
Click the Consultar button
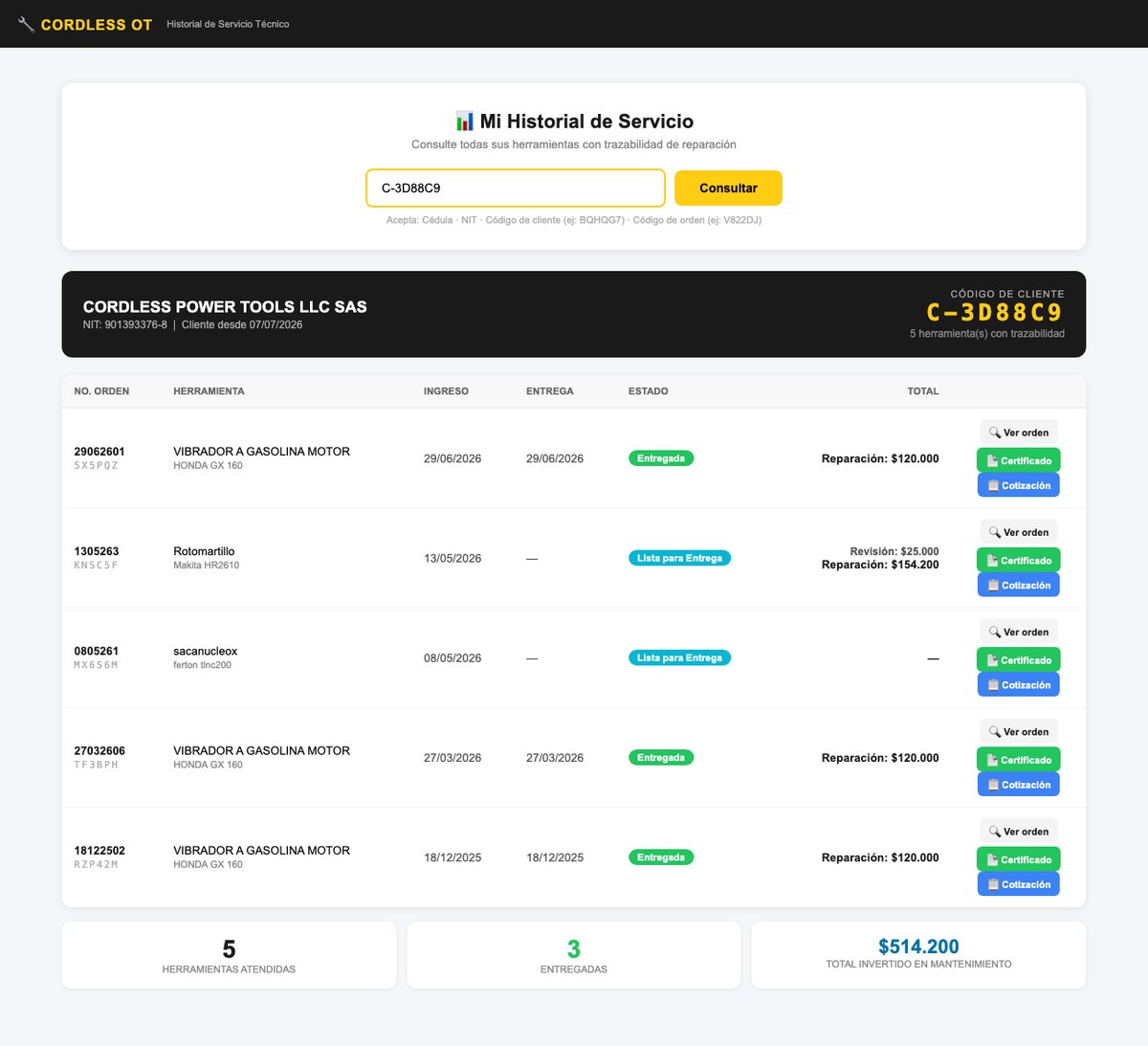pyautogui.click(x=728, y=188)
